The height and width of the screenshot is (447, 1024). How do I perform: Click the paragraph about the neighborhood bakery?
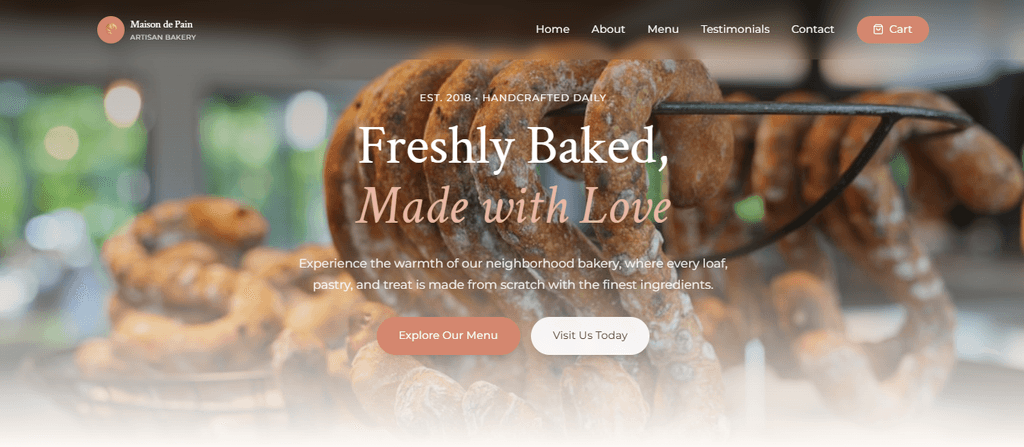[x=513, y=274]
